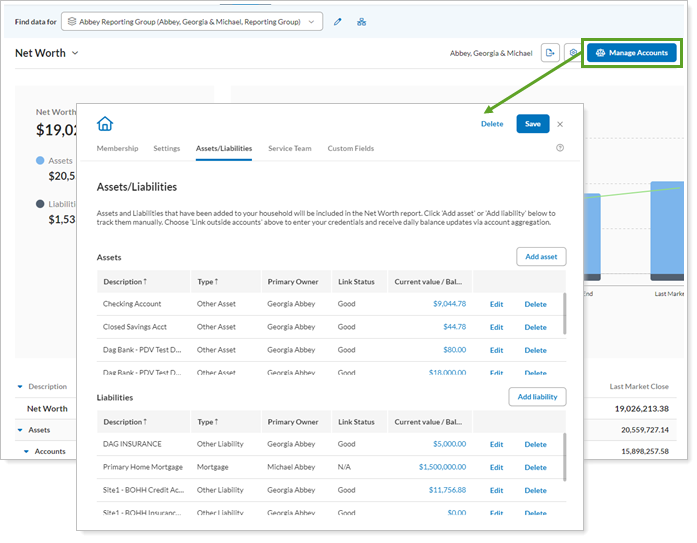Image resolution: width=697 pixels, height=543 pixels.
Task: Click the Manage Accounts button
Action: [x=631, y=53]
